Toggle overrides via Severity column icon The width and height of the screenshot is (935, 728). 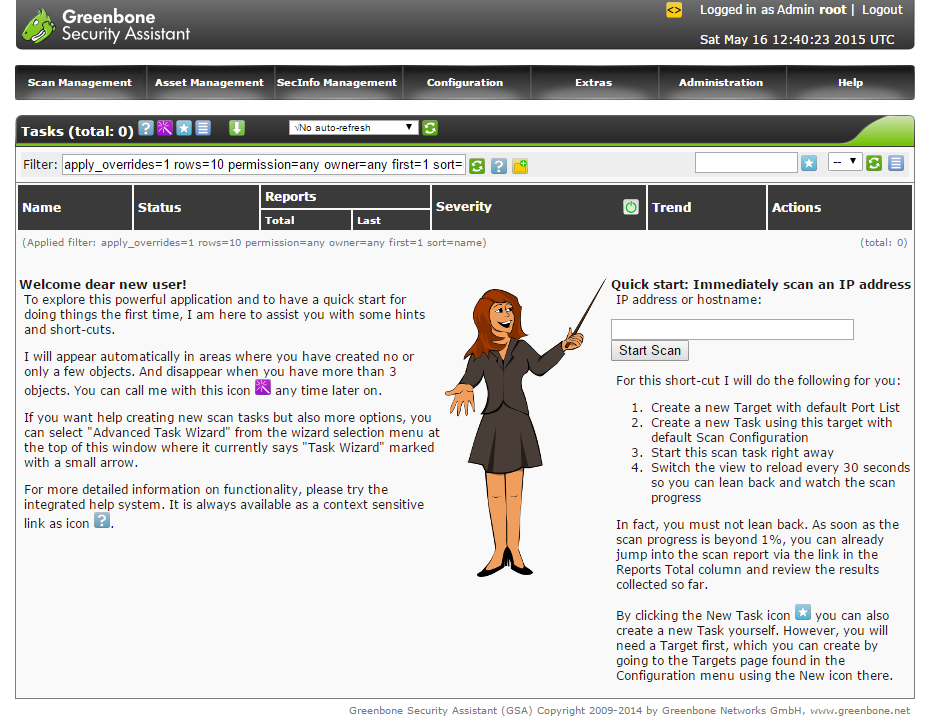tap(631, 206)
